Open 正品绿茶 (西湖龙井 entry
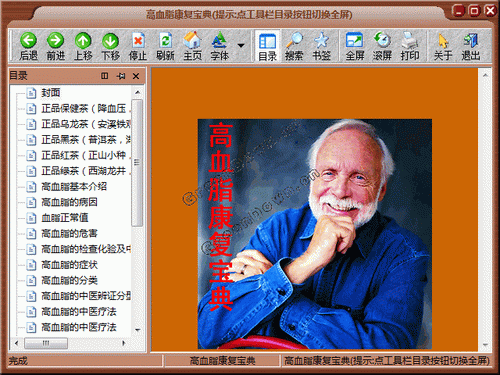The width and height of the screenshot is (500, 375). (86, 171)
